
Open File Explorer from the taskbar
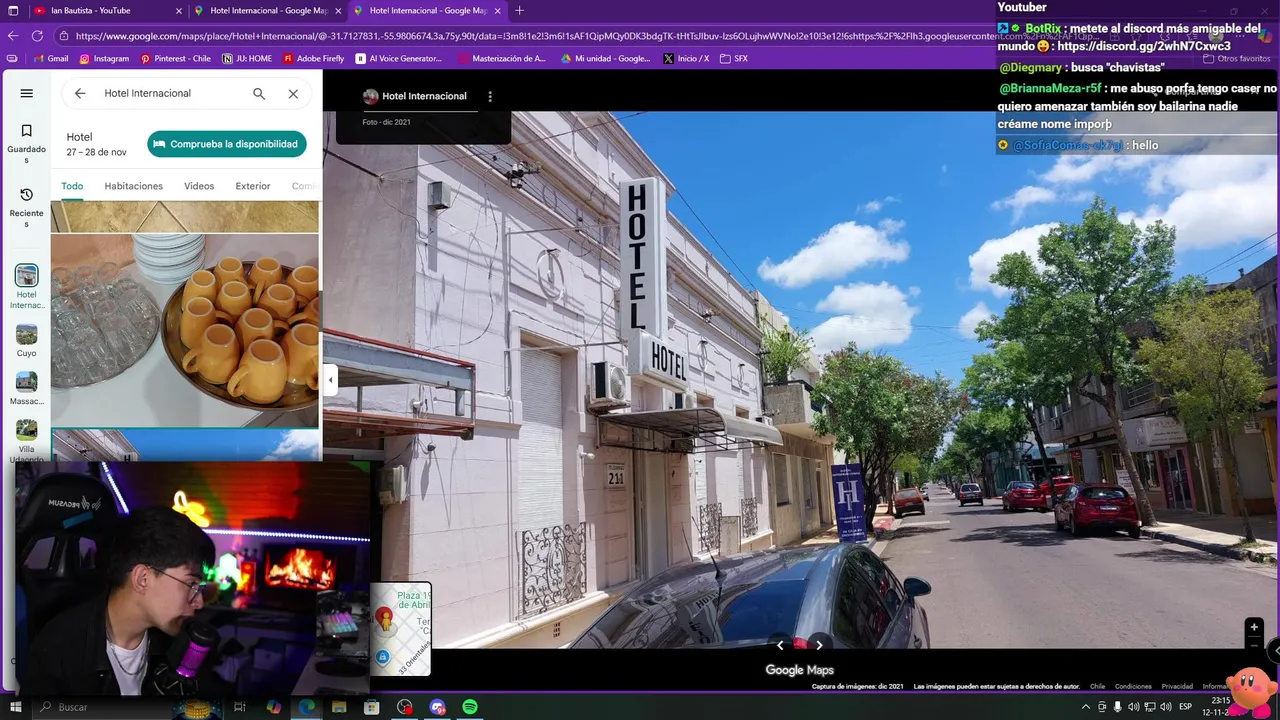click(339, 707)
